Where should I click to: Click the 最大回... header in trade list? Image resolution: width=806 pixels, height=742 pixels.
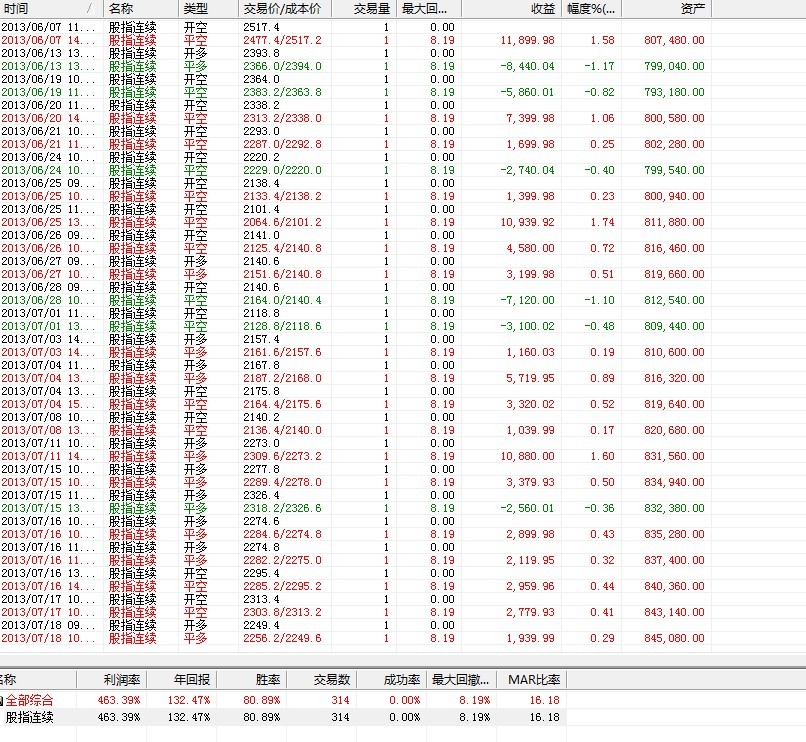(429, 9)
